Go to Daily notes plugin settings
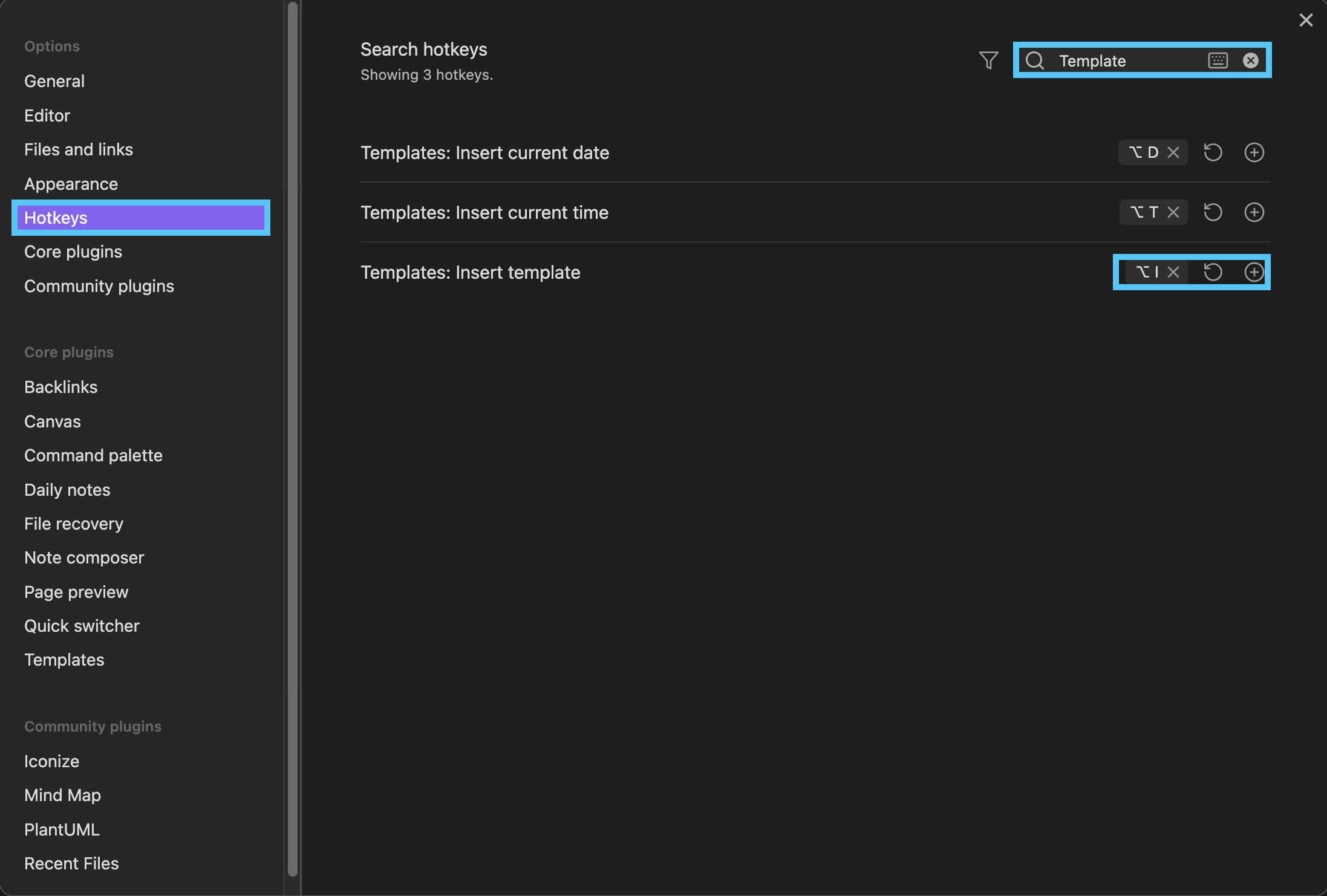This screenshot has width=1327, height=896. 67,490
